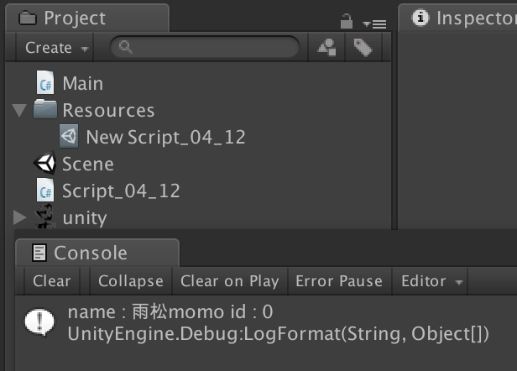Click the log message info bubble icon
The width and height of the screenshot is (517, 371).
(40, 322)
